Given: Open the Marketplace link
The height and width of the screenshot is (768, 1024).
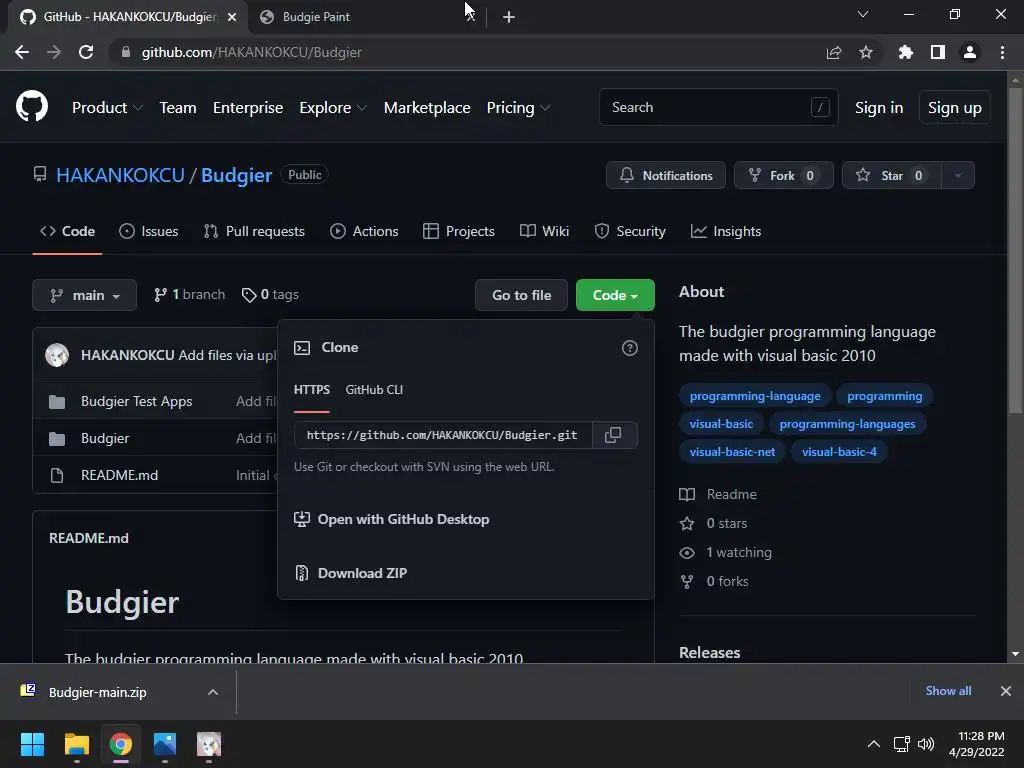Looking at the screenshot, I should coord(427,108).
